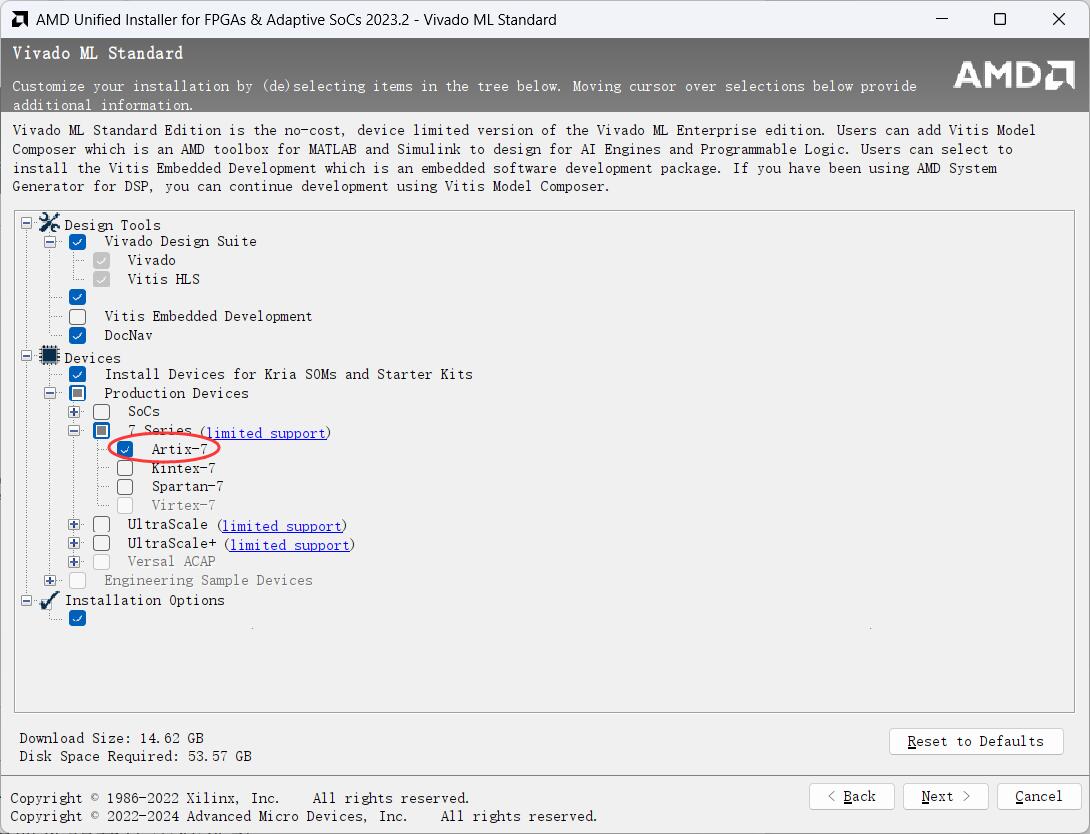1090x834 pixels.
Task: Expand Engineering Sample Devices node
Action: (50, 581)
